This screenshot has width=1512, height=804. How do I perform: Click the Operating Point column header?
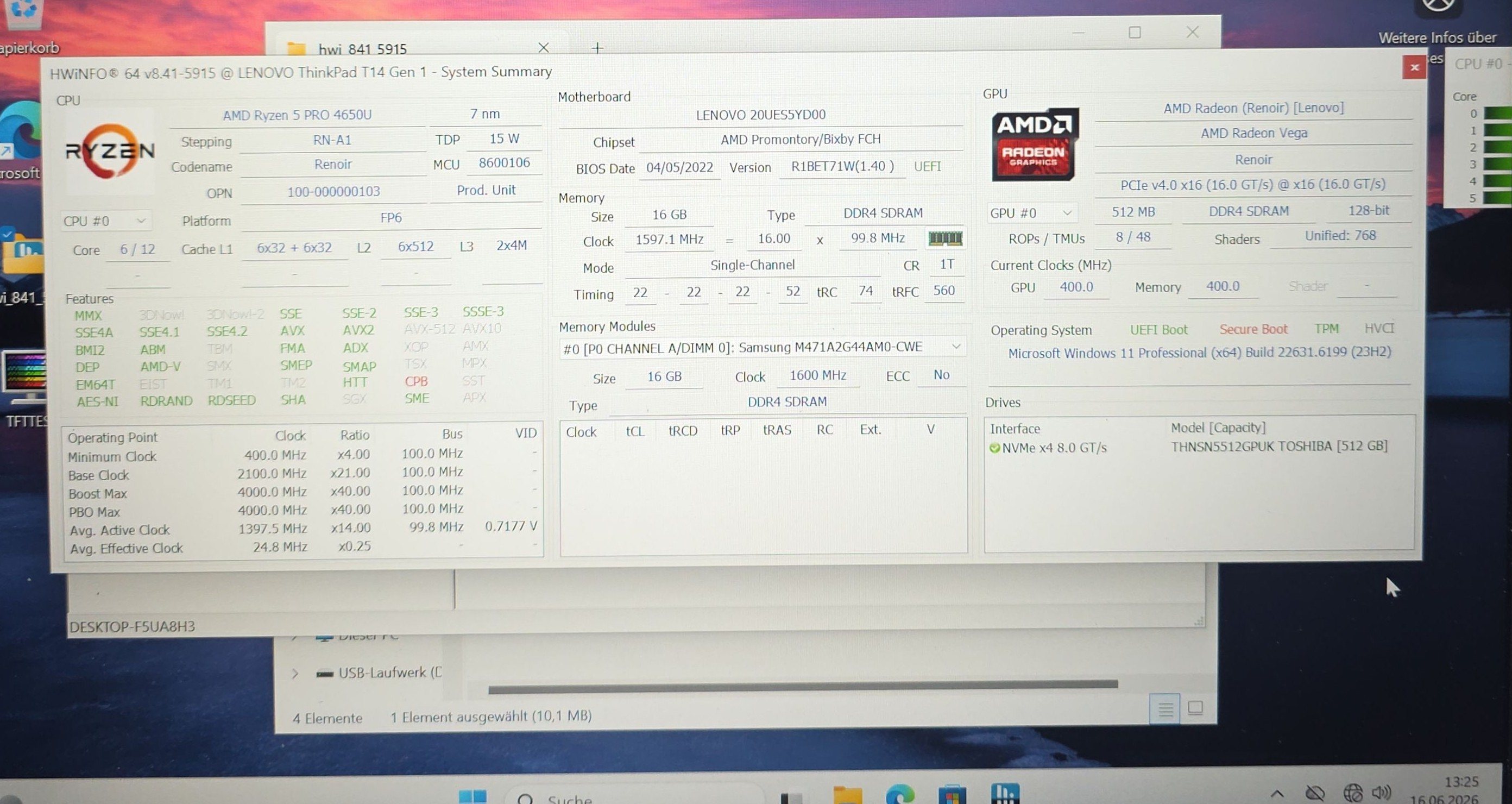pos(112,437)
